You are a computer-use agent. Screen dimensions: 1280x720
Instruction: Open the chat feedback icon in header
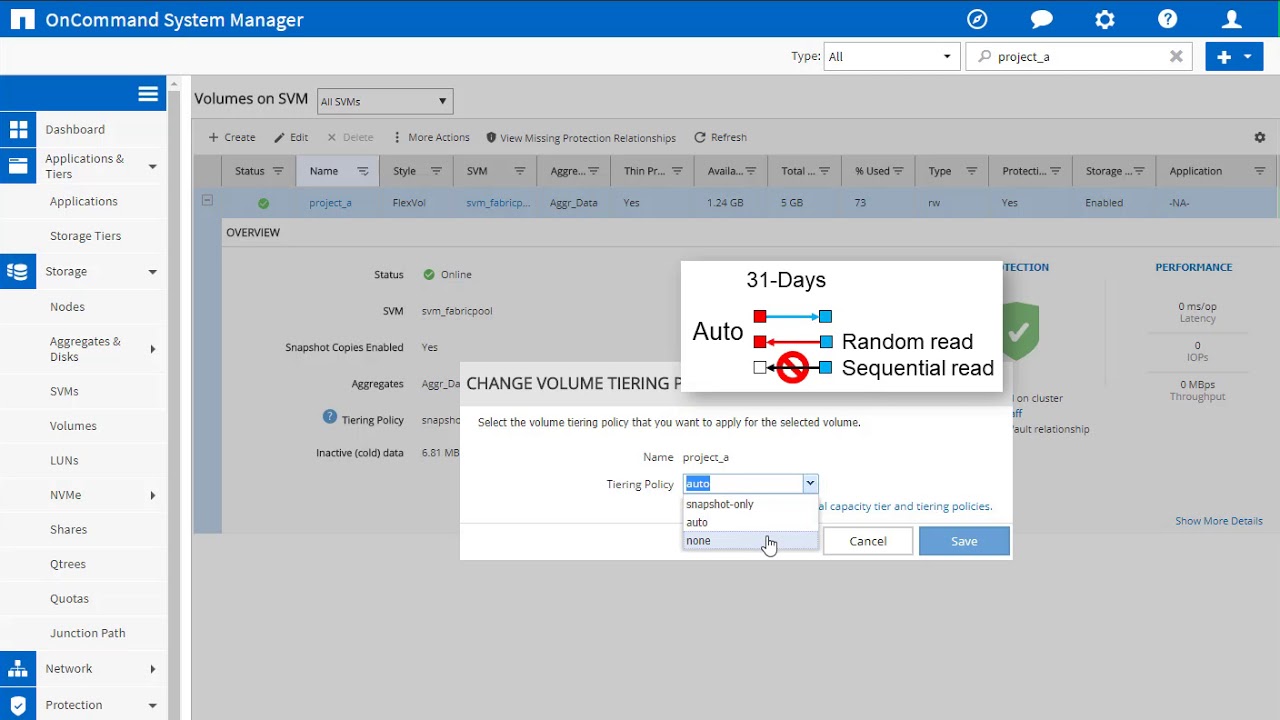(x=1041, y=19)
